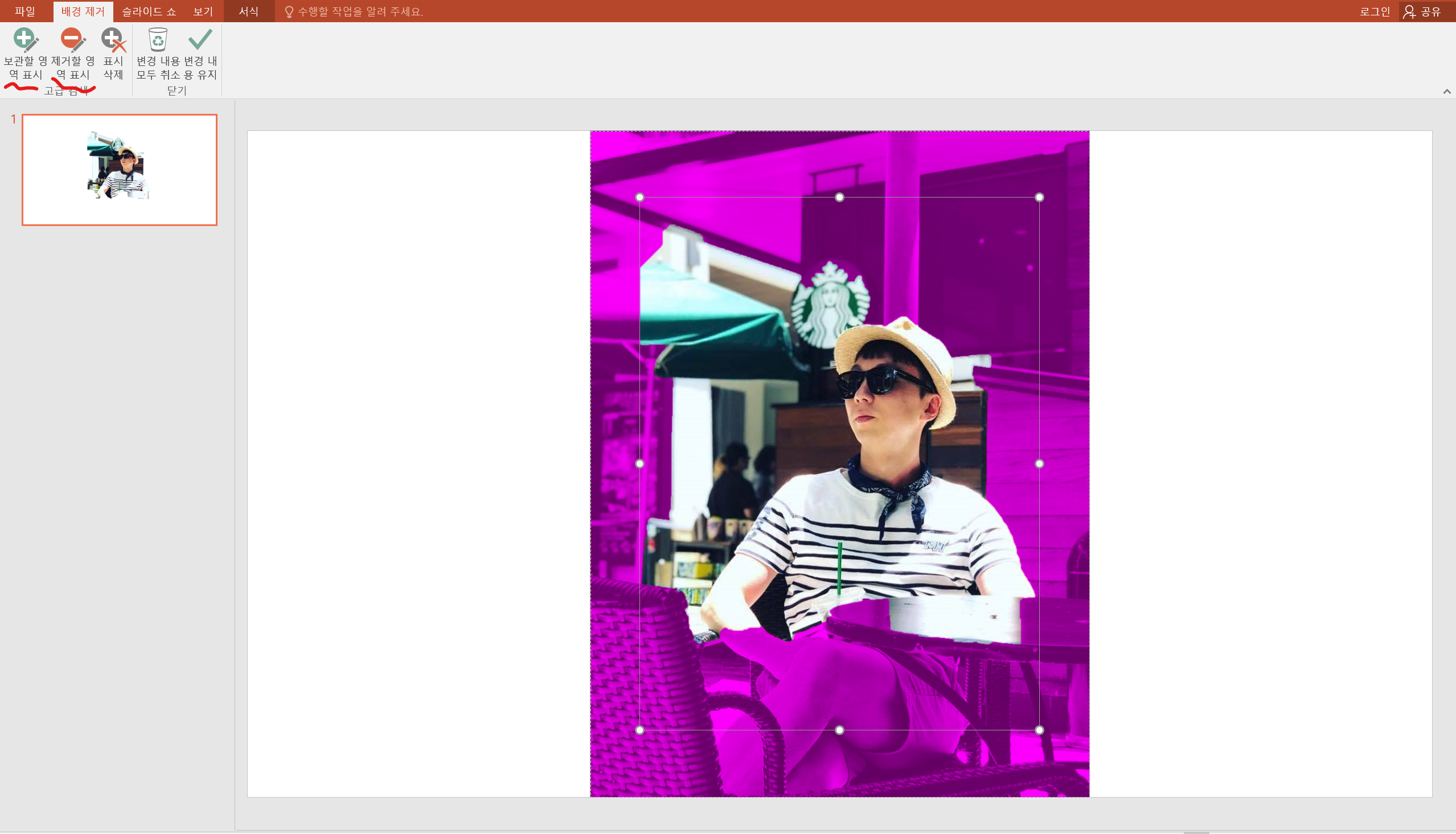Click top-left marquee selection handle
This screenshot has height=834, width=1456.
[x=640, y=198]
